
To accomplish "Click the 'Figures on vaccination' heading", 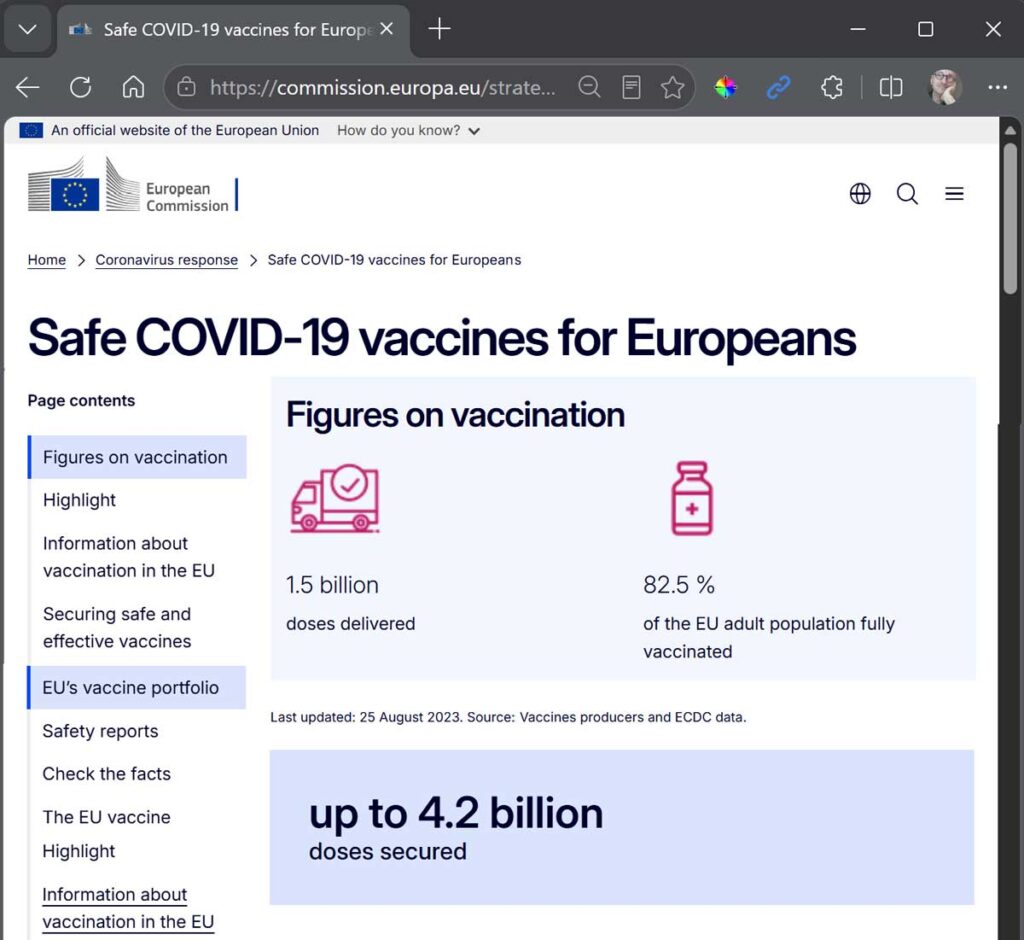I will [455, 415].
